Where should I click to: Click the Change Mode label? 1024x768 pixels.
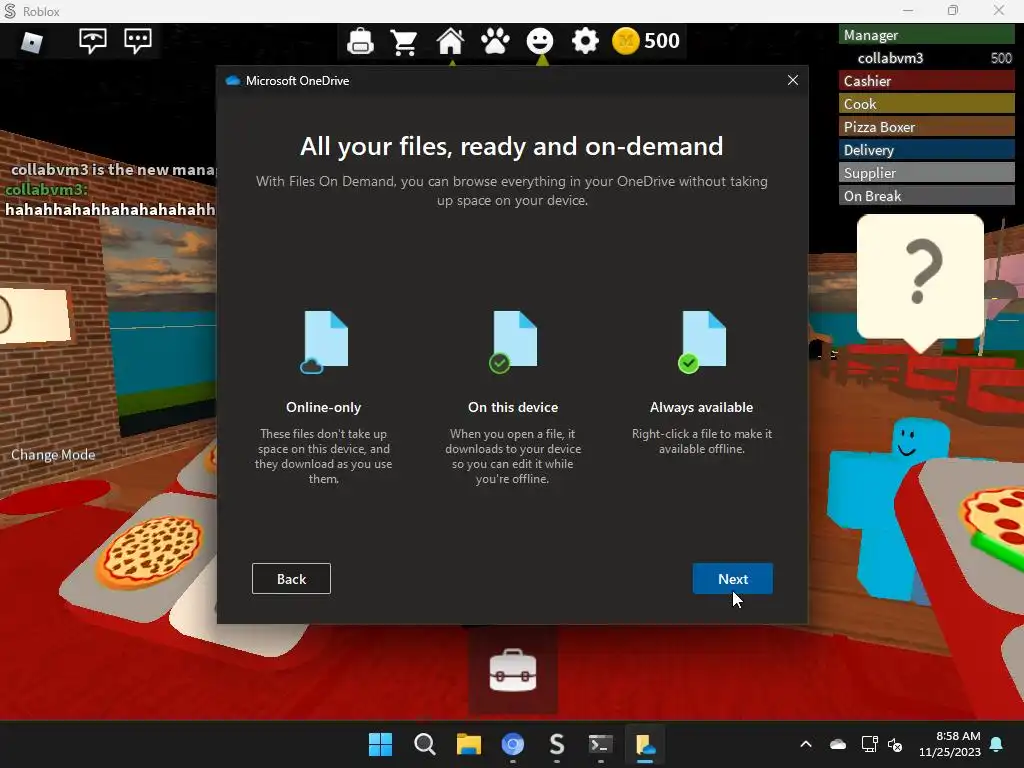[53, 455]
